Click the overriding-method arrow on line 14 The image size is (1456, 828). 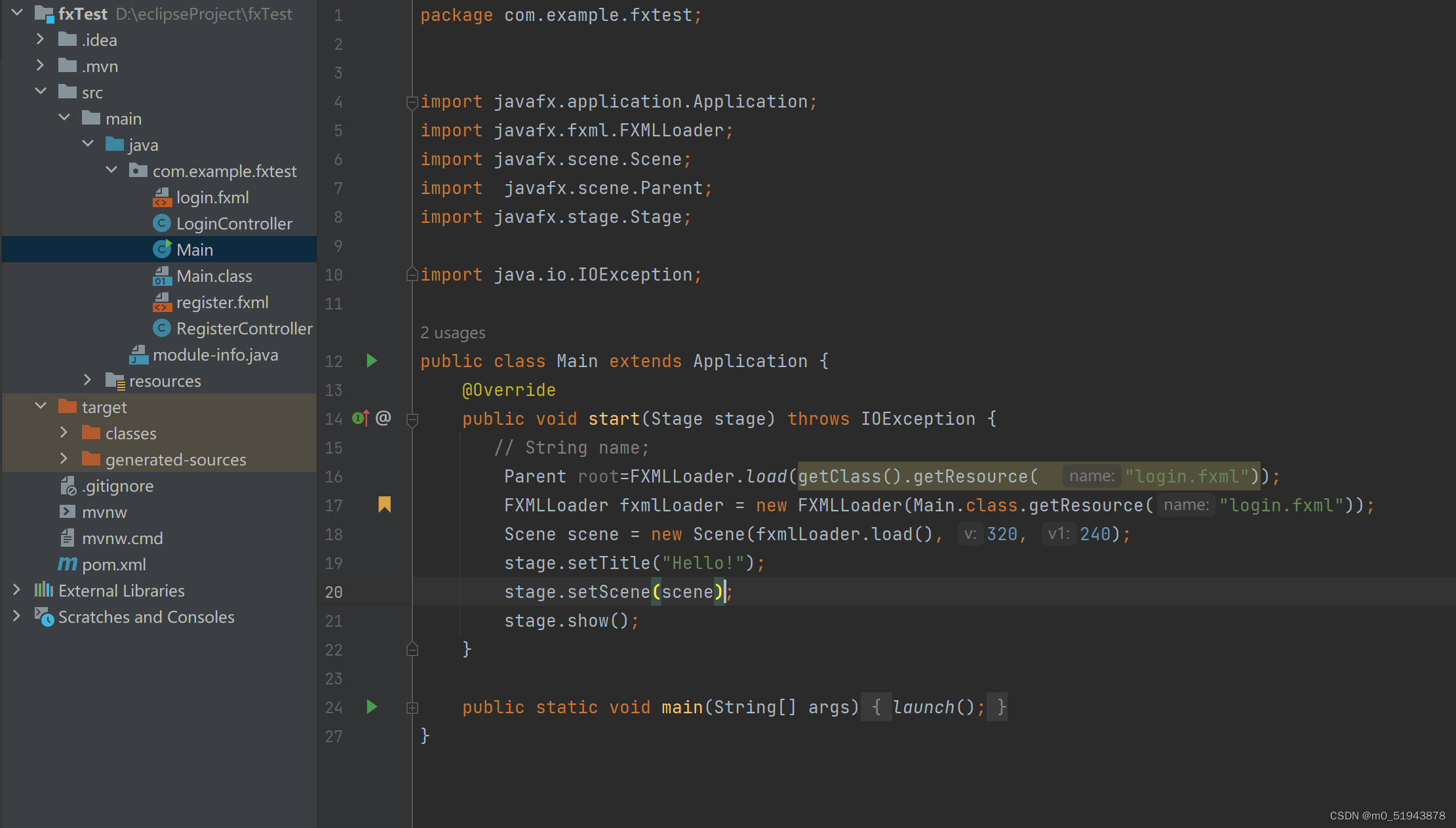point(361,418)
